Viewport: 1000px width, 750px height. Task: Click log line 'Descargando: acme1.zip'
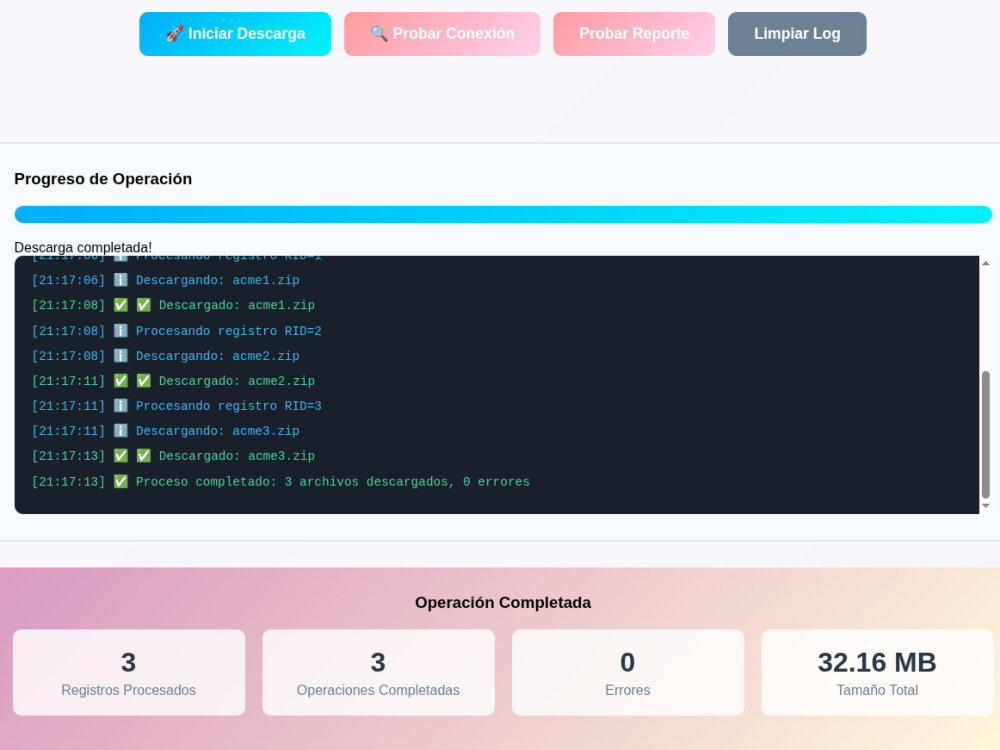click(x=217, y=281)
